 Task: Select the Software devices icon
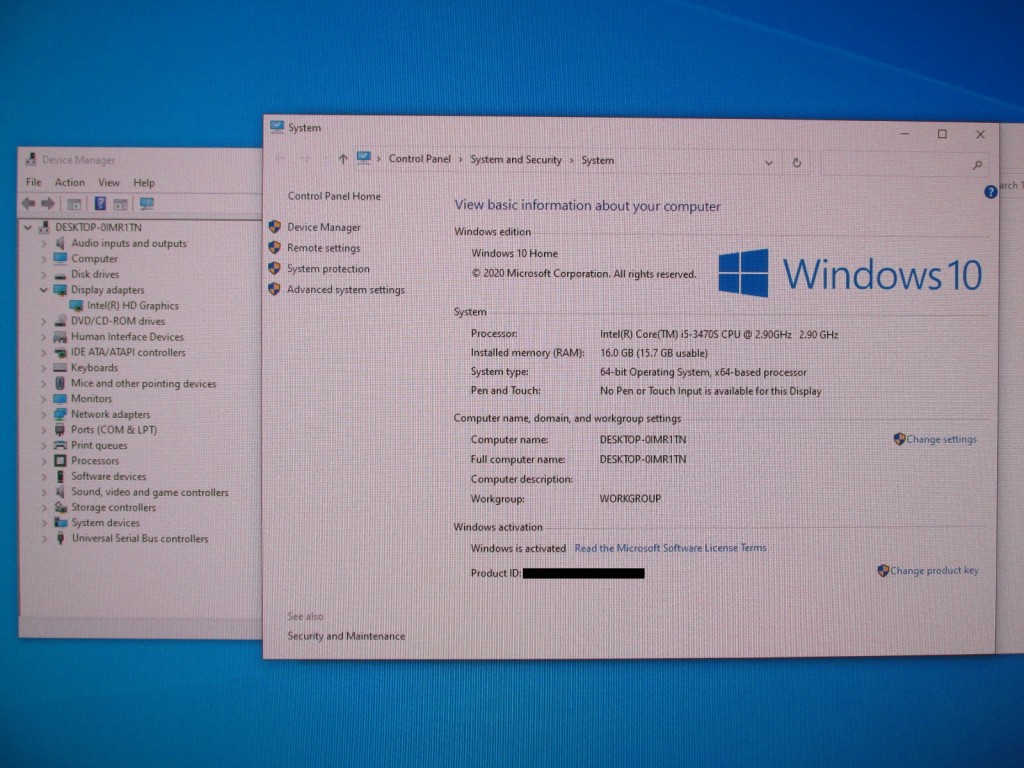tap(60, 476)
